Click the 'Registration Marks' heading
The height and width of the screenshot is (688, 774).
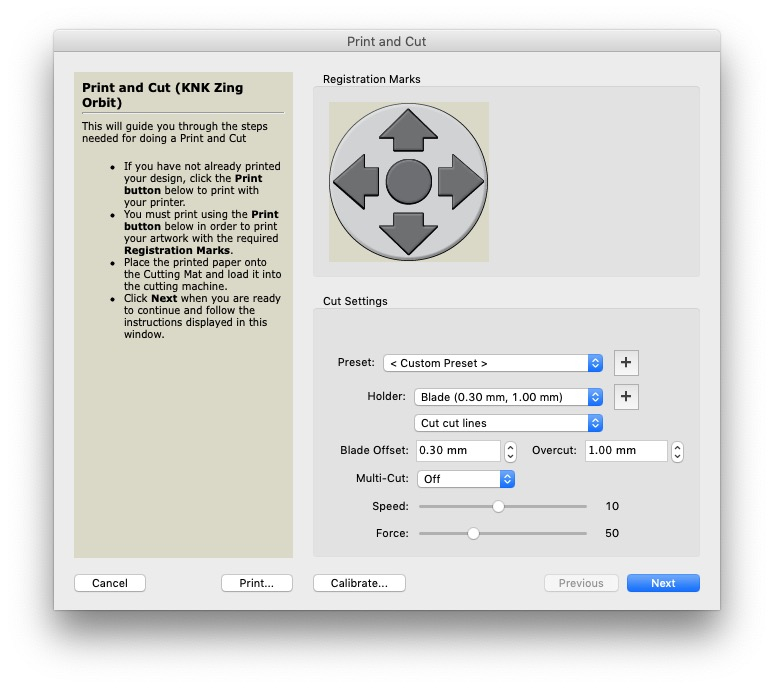click(372, 79)
